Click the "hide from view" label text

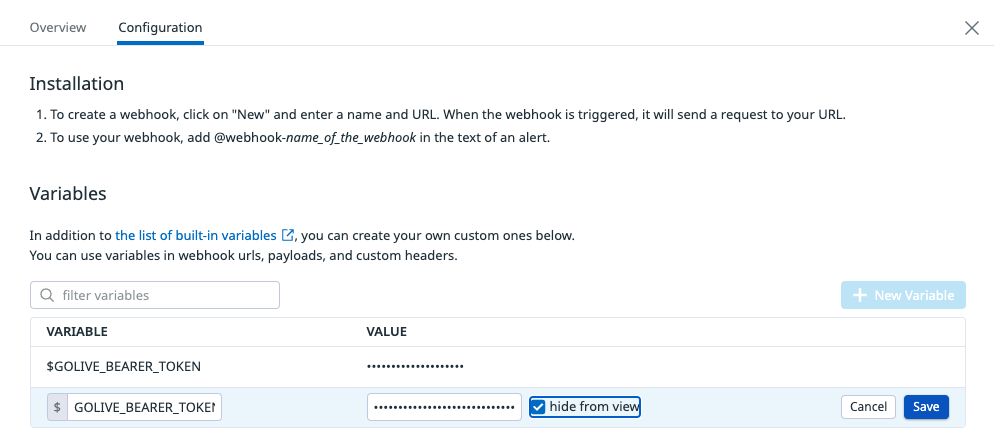click(594, 407)
